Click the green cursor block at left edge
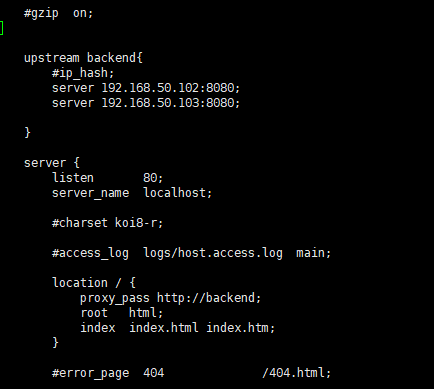The image size is (435, 389). point(1,28)
